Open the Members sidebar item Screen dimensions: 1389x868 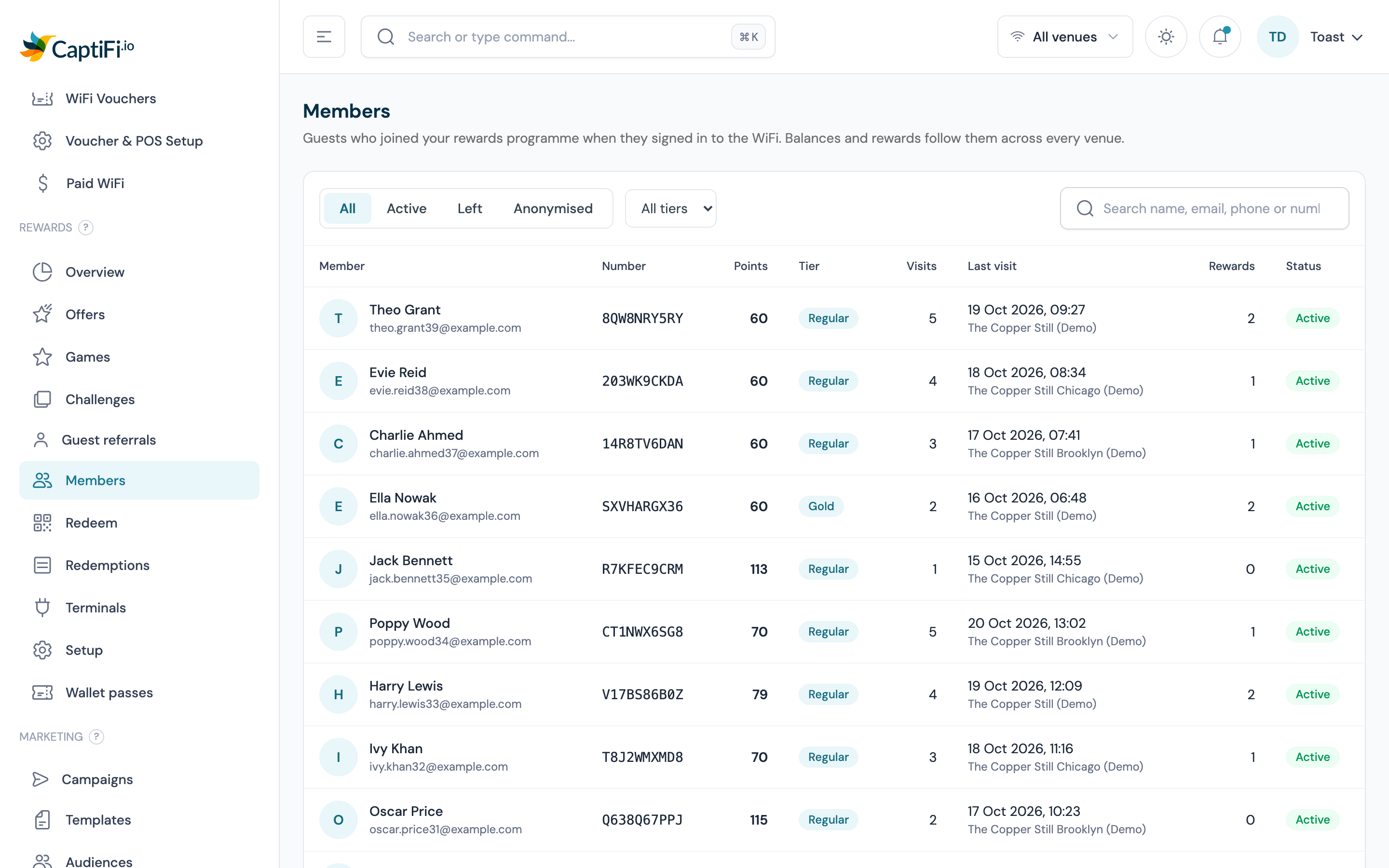tap(139, 480)
